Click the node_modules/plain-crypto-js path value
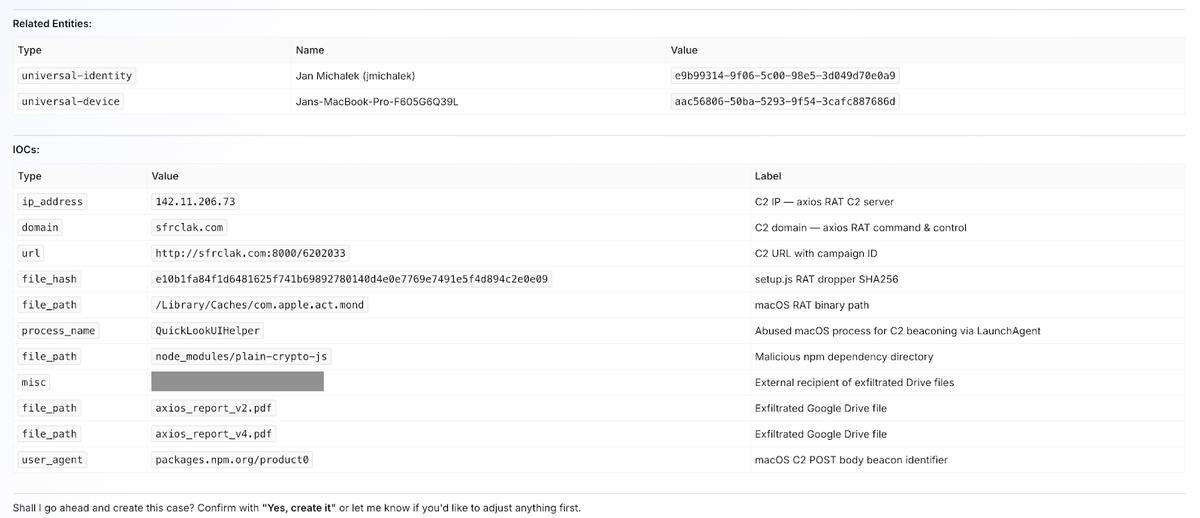Viewport: 1200px width, 518px height. pos(241,356)
